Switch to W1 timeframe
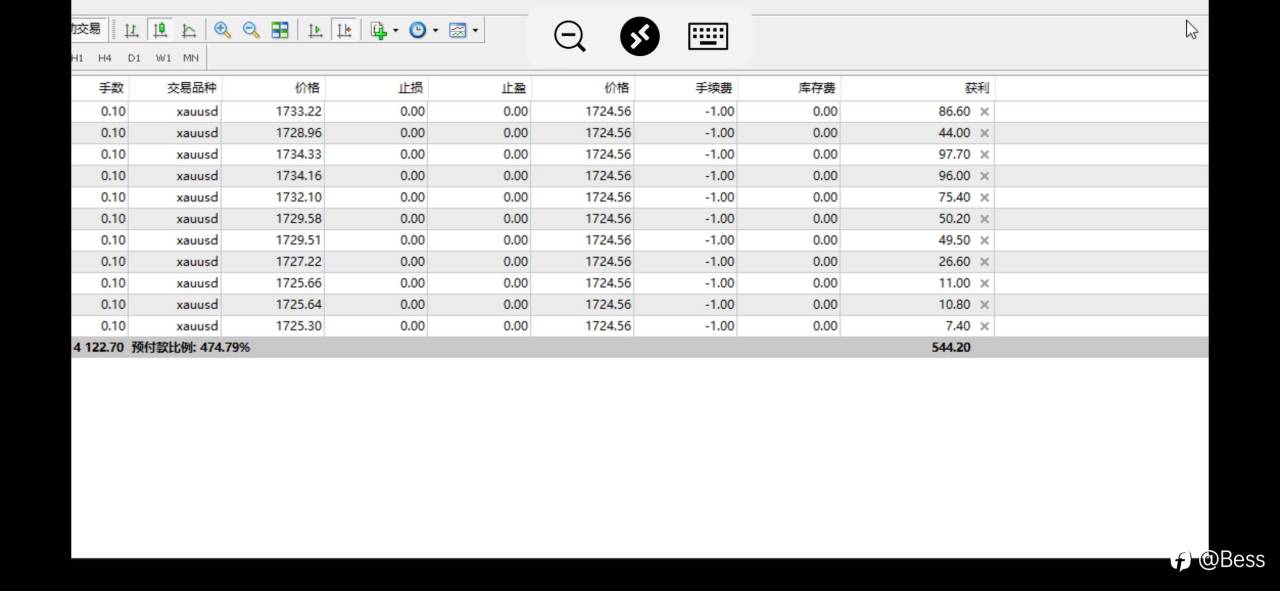 tap(163, 58)
